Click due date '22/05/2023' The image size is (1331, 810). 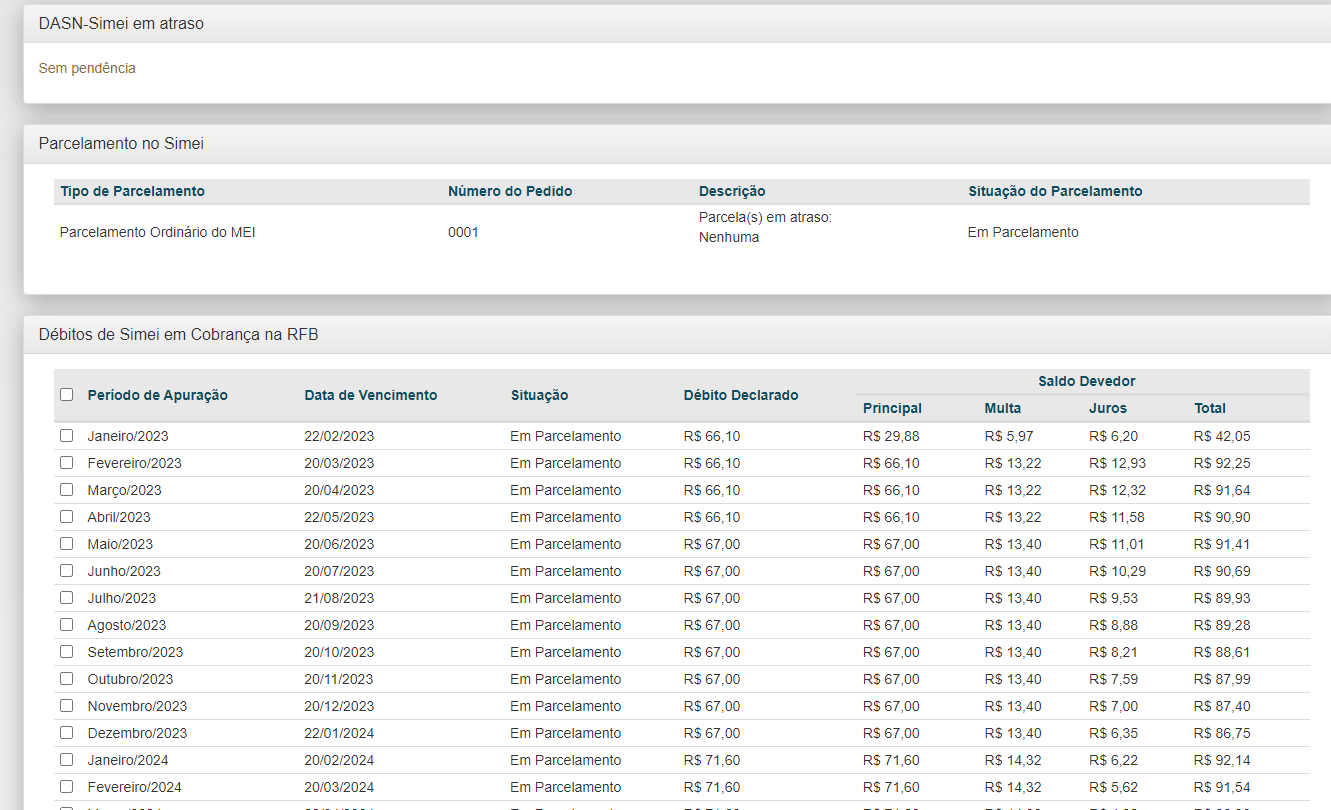pyautogui.click(x=339, y=517)
